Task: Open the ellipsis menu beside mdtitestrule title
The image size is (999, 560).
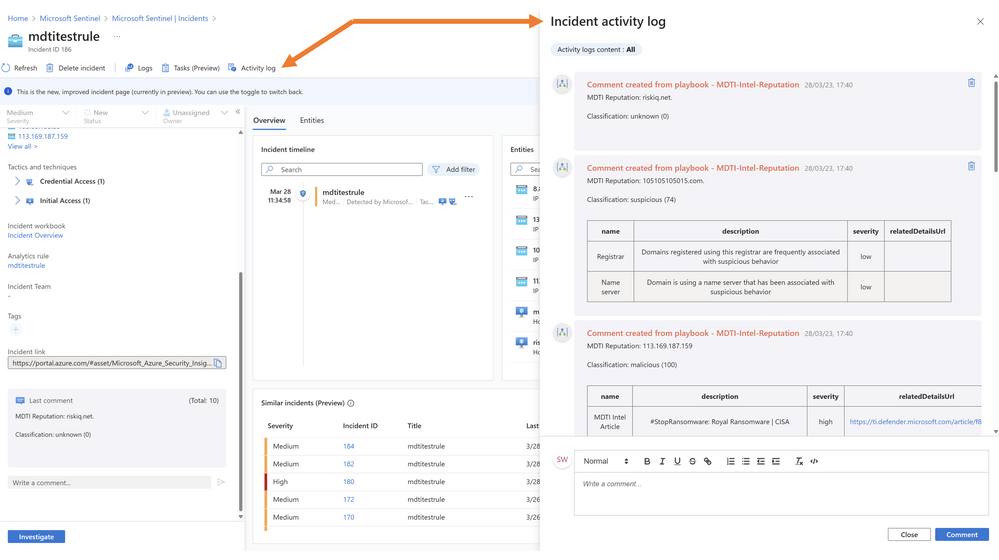Action: 117,36
